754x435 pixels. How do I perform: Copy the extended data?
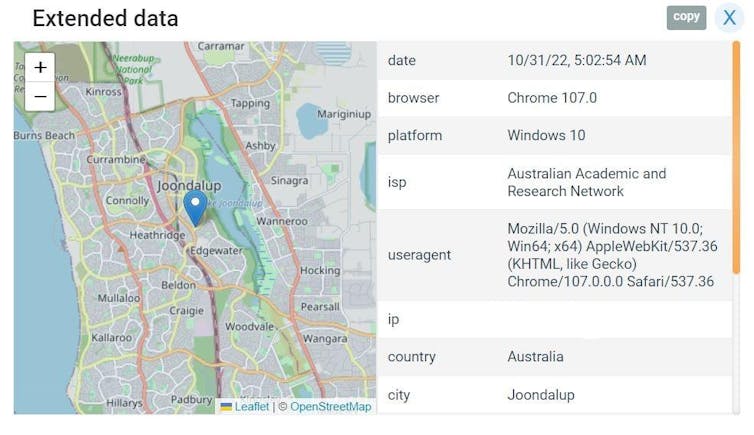pos(686,17)
